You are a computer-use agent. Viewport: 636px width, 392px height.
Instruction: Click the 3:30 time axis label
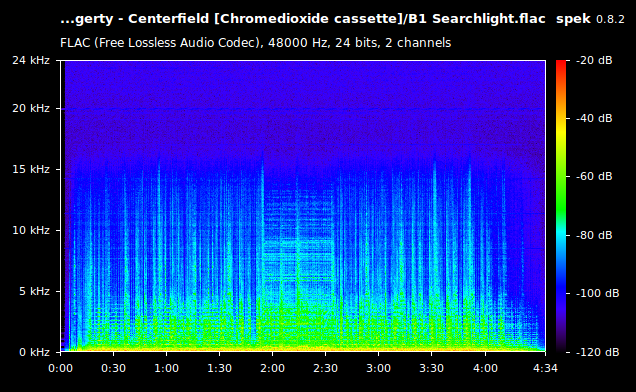click(x=432, y=368)
